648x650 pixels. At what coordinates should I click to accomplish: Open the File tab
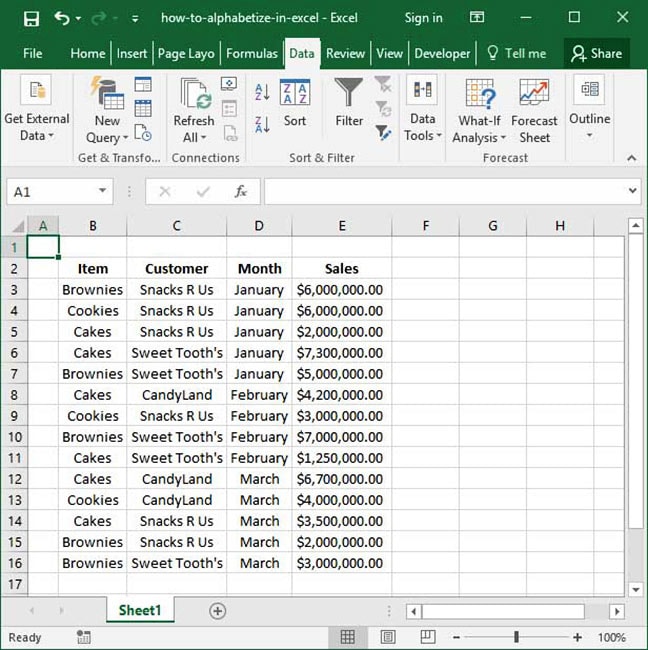click(32, 53)
